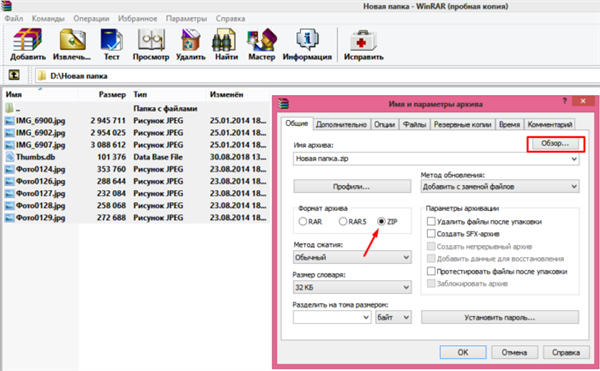Enable Протестировать файлы после упаковки

point(431,271)
